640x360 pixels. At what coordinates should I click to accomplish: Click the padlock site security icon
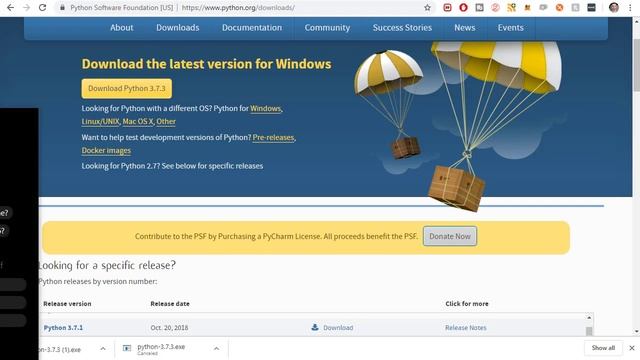point(62,7)
